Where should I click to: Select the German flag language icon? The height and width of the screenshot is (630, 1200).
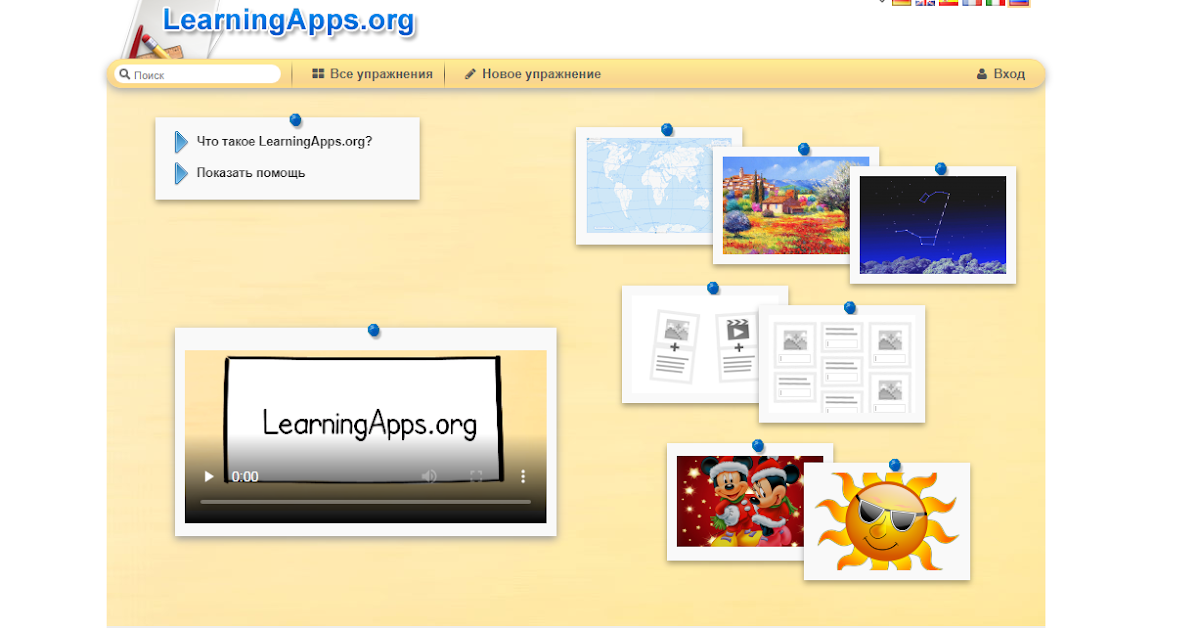(902, 3)
